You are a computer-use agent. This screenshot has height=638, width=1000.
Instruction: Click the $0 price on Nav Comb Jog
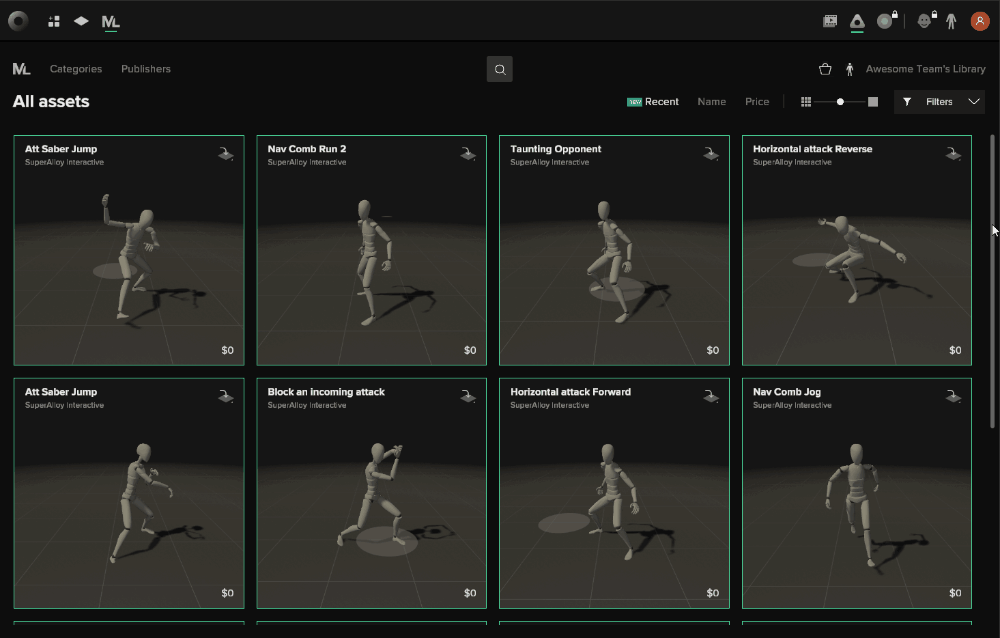point(955,593)
